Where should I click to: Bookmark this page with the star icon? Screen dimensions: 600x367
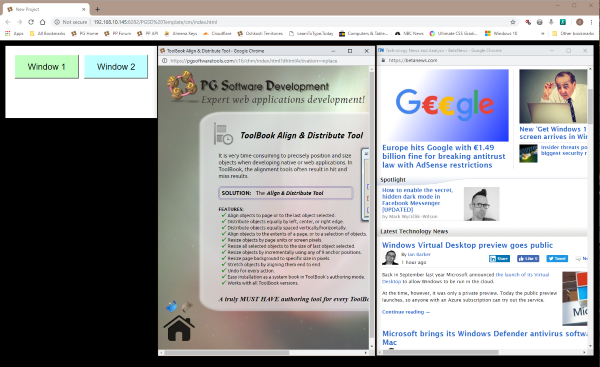point(513,22)
